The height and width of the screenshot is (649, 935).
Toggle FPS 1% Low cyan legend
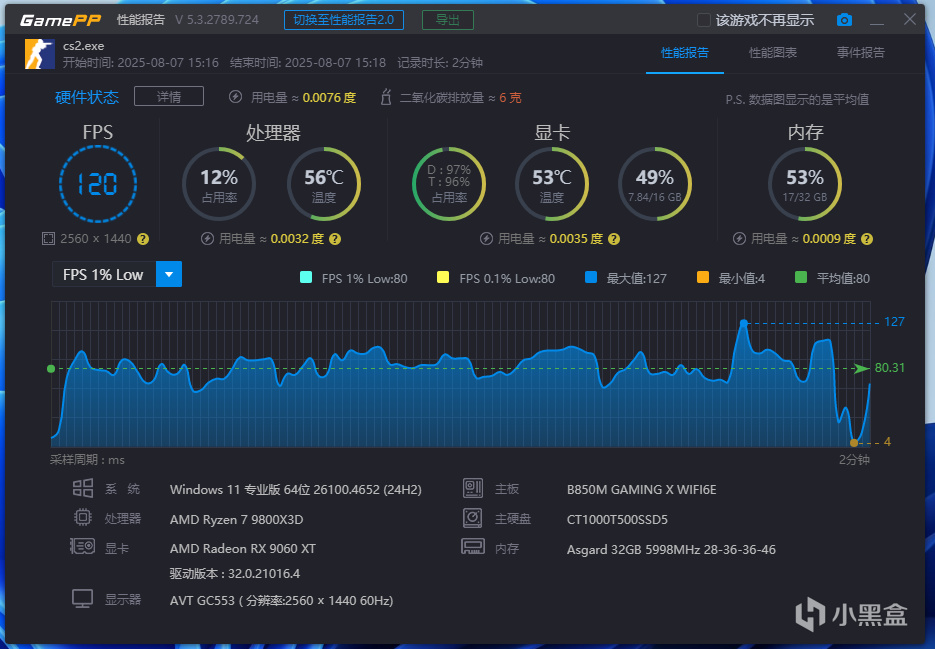pos(306,277)
